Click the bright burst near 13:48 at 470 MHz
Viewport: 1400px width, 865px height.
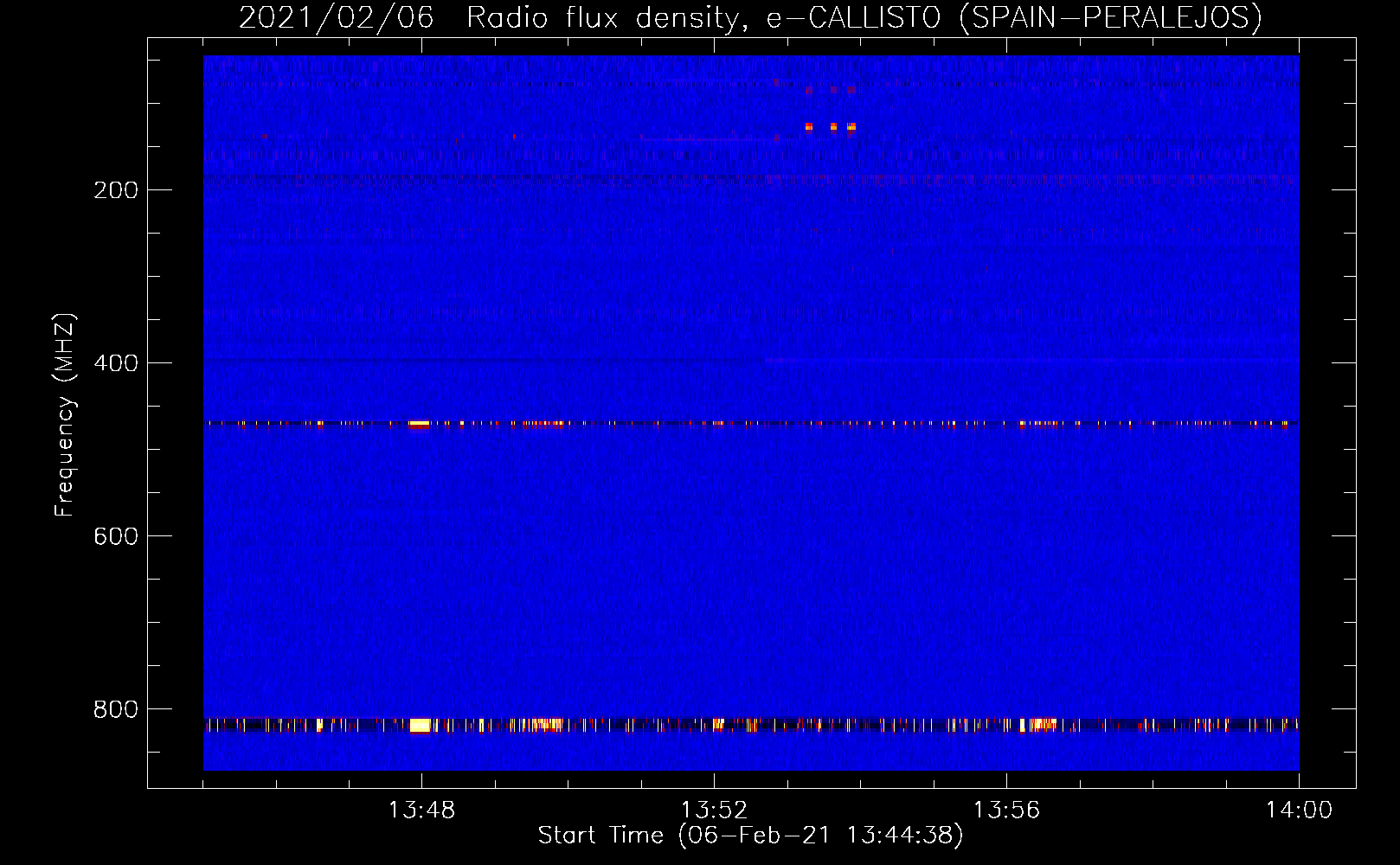(420, 424)
